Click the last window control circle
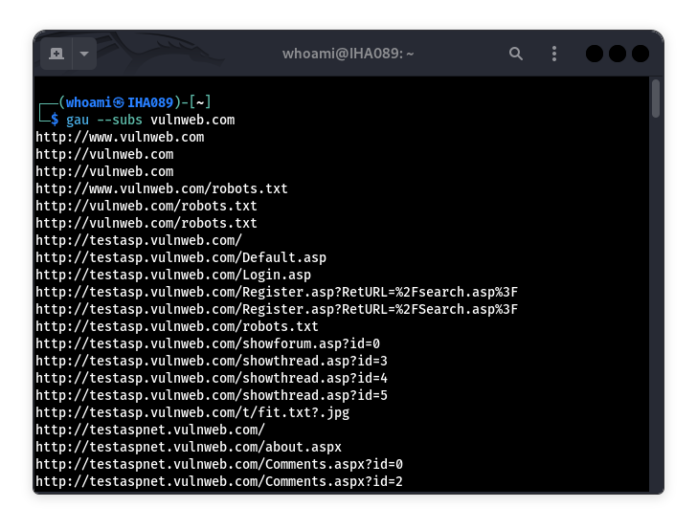Viewport: 697px width, 530px height. tap(640, 54)
